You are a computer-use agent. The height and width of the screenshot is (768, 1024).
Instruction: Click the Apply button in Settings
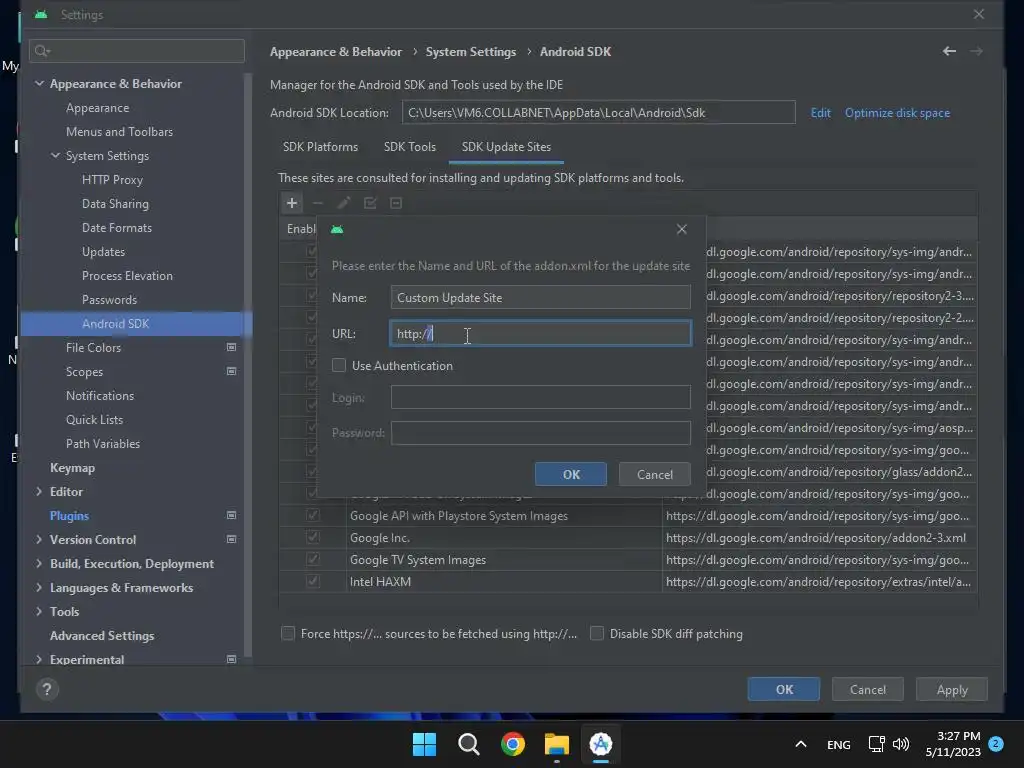[x=952, y=689]
